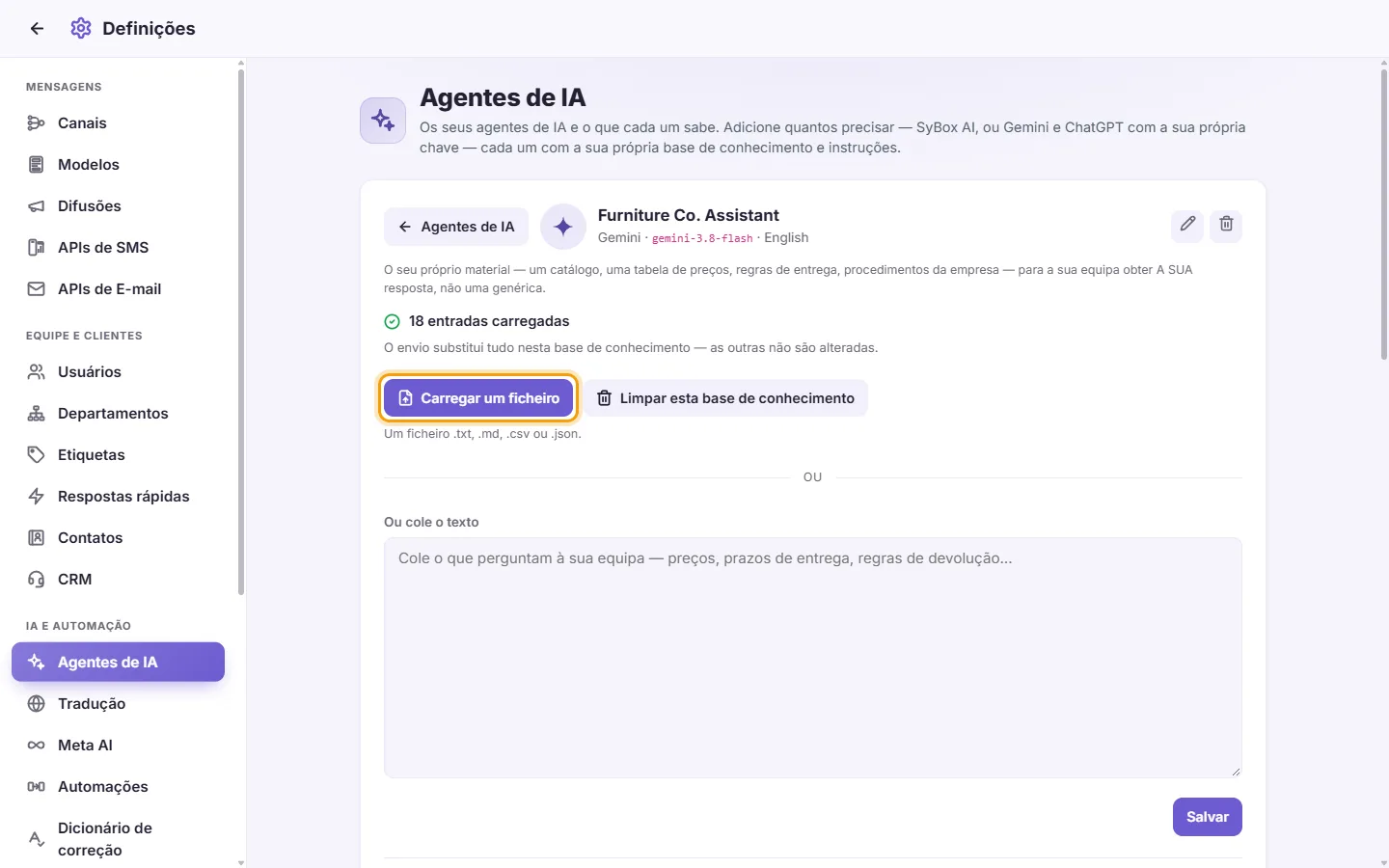Open Etiquetas in the sidebar
This screenshot has width=1389, height=868.
tap(118, 455)
